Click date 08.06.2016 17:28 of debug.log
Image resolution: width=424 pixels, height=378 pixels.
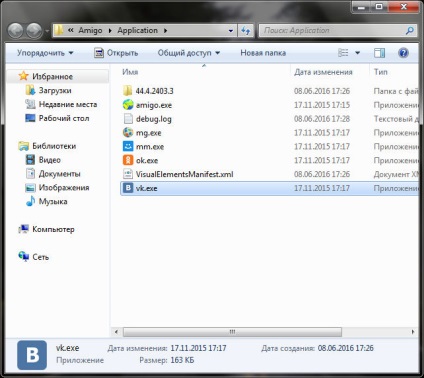click(322, 119)
